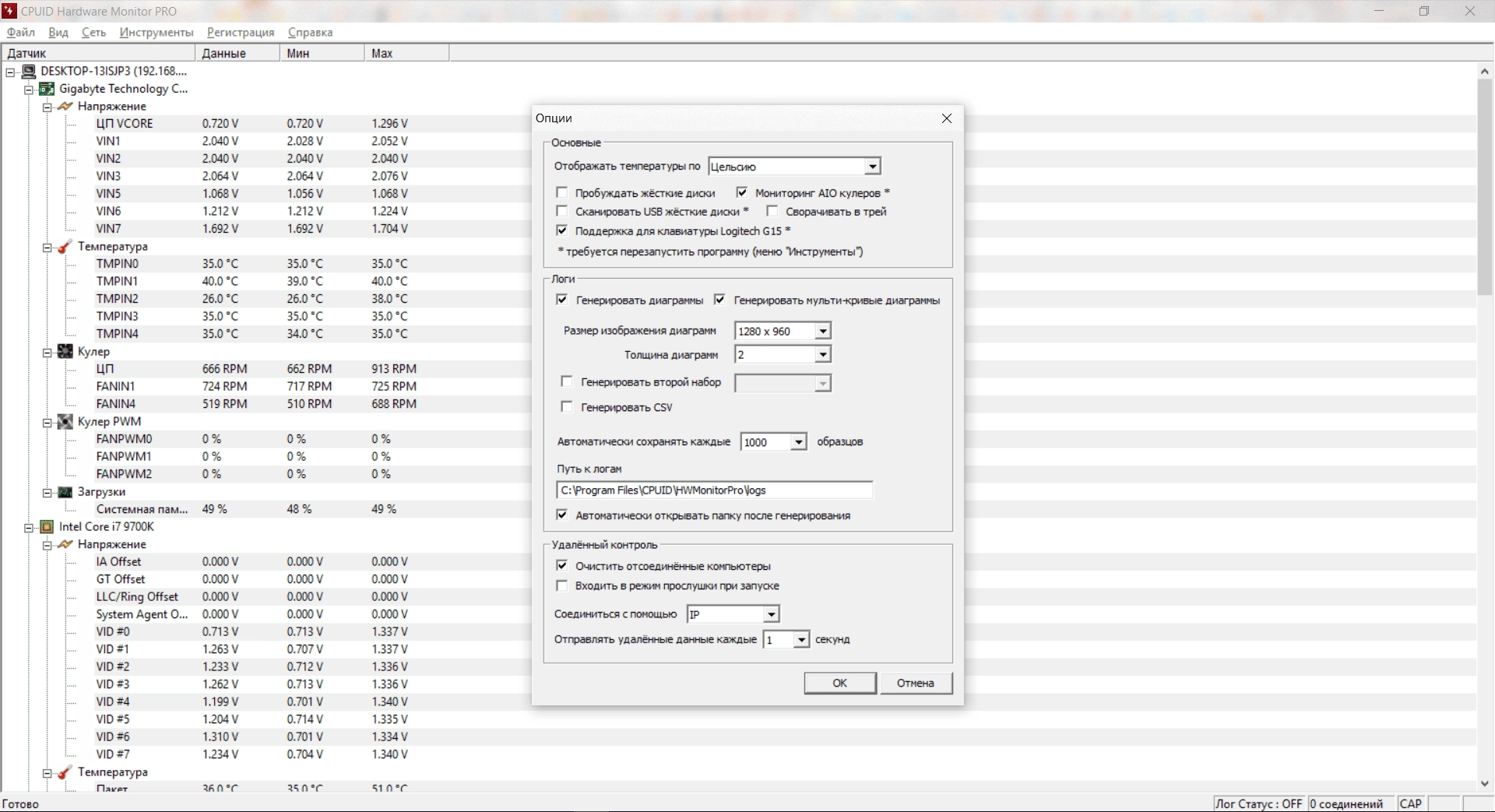1495x812 pixels.
Task: Enable Сканировать USB жёсткие диски
Action: click(x=561, y=211)
